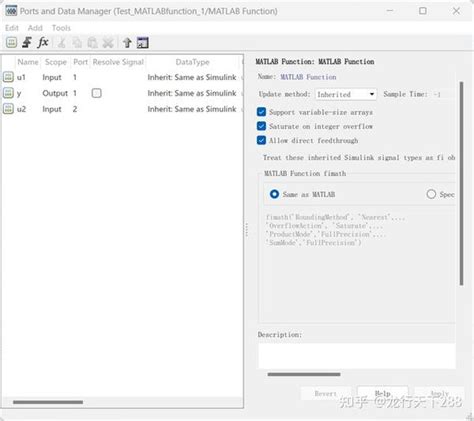Image resolution: width=474 pixels, height=421 pixels.
Task: Uncheck Support variable-size arrays
Action: click(261, 112)
